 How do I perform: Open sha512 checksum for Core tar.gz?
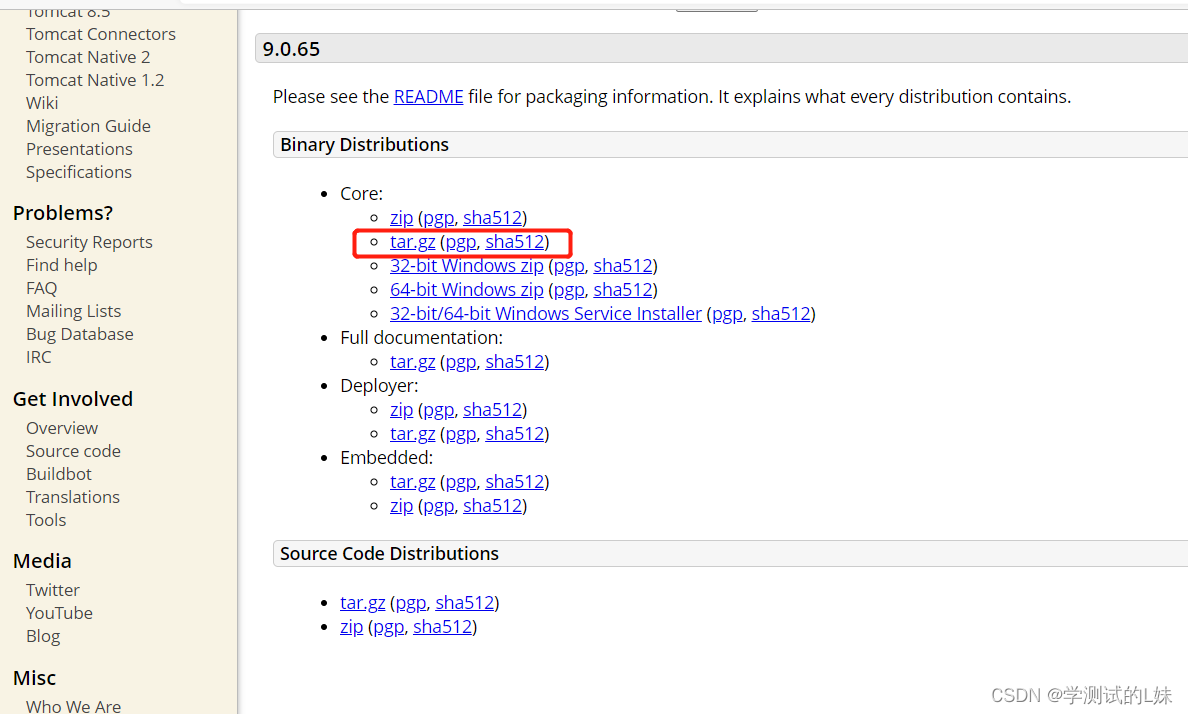click(514, 242)
